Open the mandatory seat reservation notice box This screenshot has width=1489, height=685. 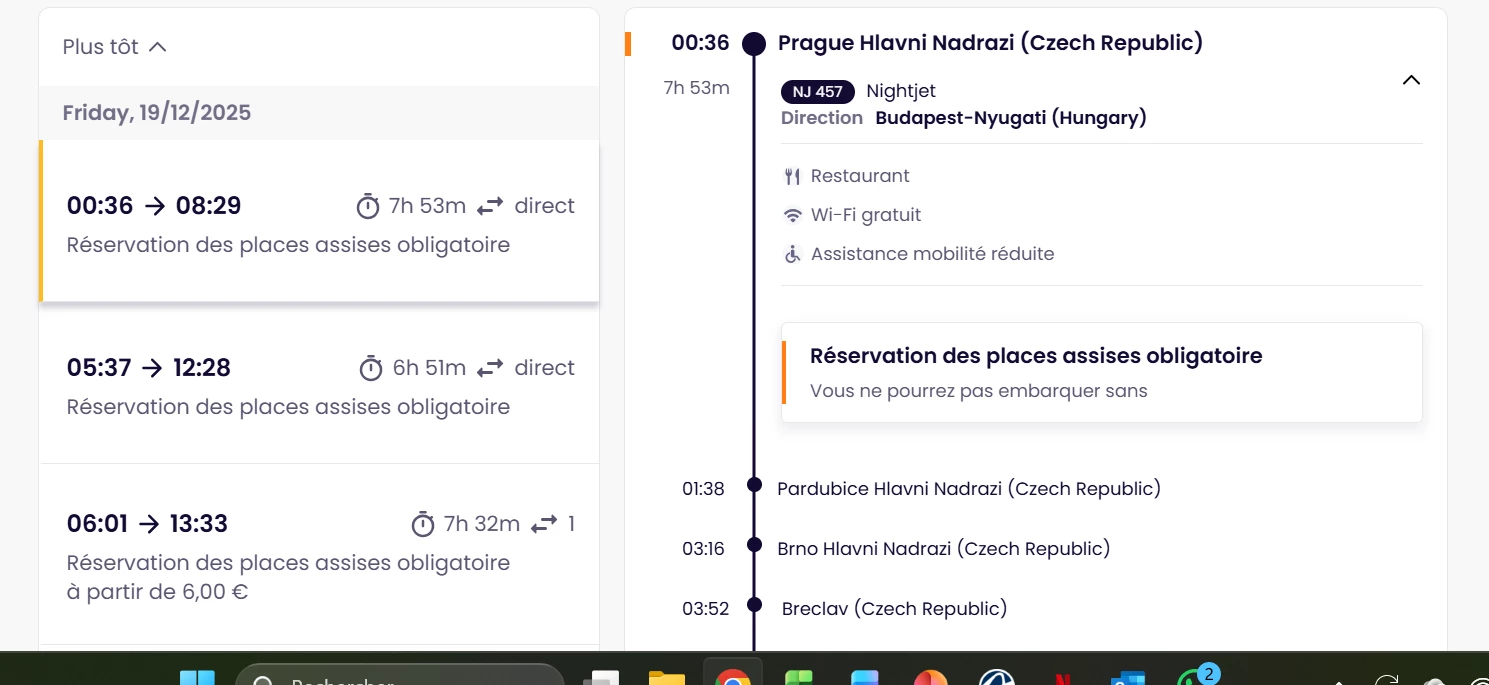click(x=1101, y=372)
